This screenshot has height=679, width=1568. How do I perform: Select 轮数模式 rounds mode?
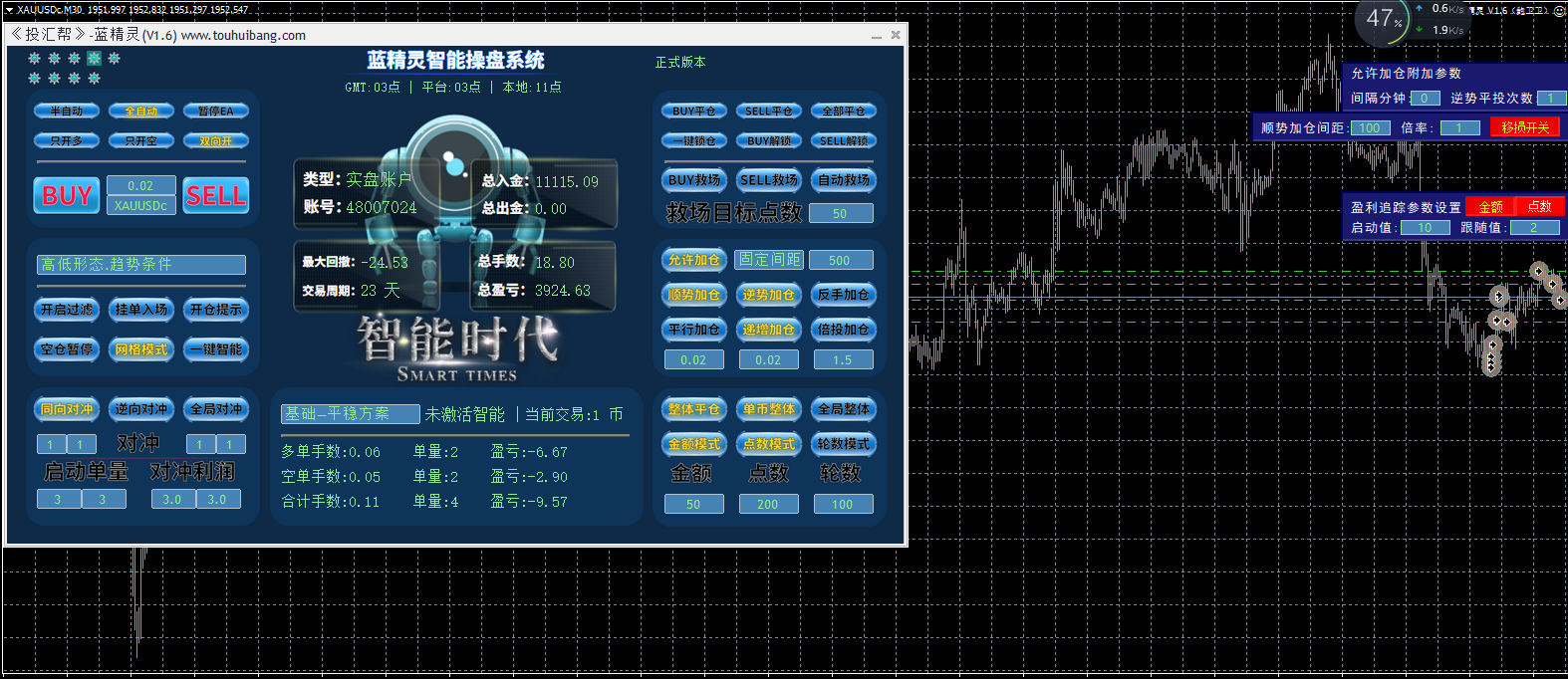coord(844,444)
